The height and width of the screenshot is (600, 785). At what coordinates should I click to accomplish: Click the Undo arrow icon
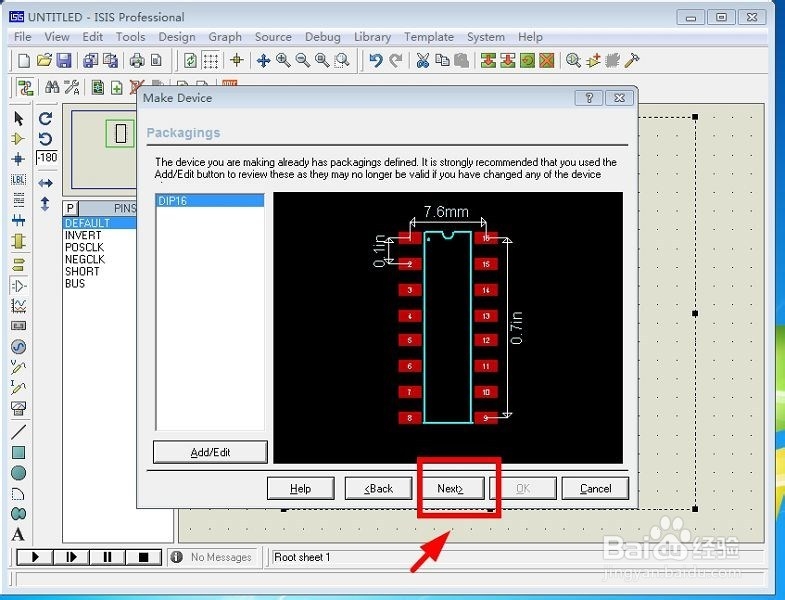(375, 61)
